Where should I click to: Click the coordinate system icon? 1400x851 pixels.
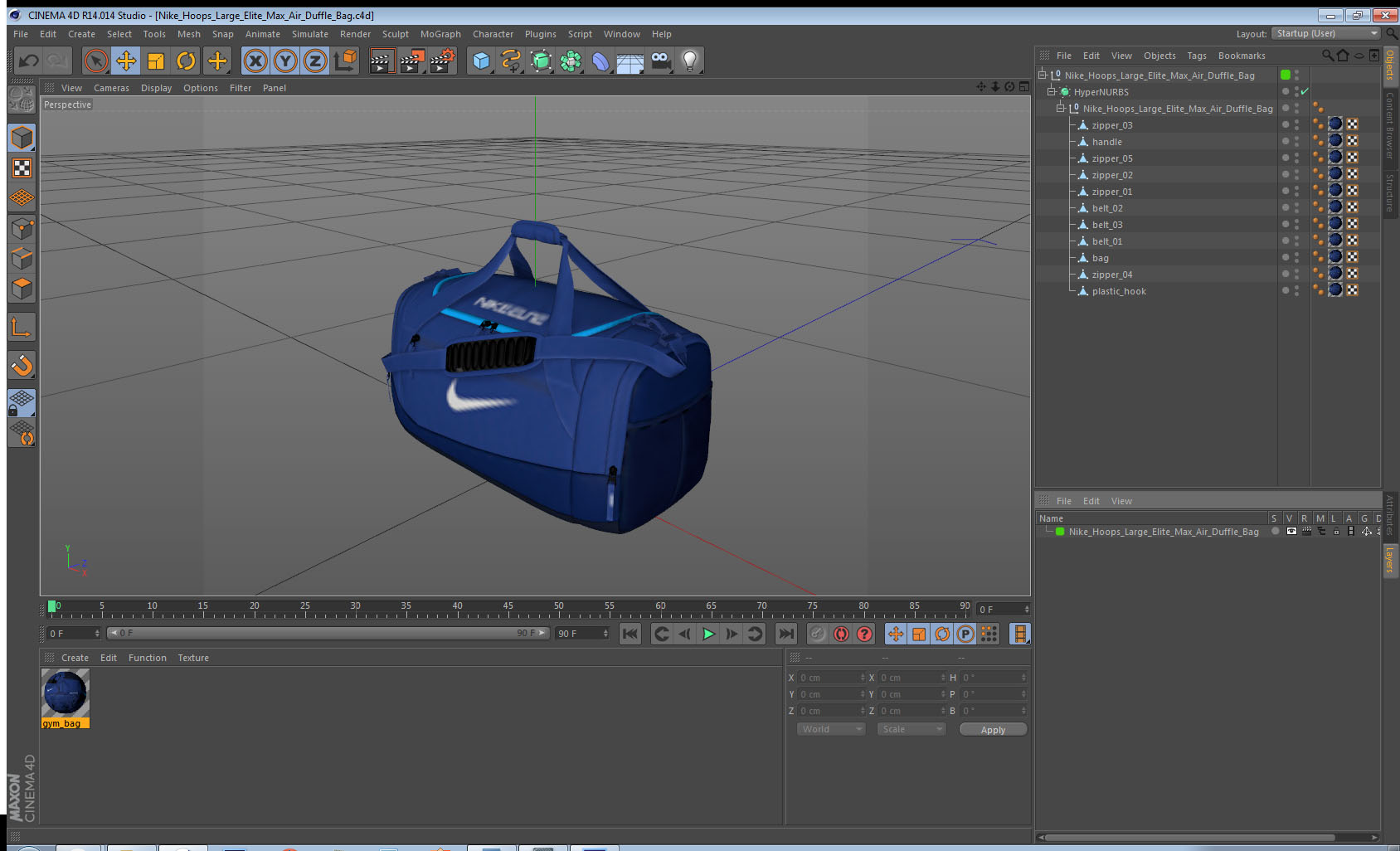point(345,61)
